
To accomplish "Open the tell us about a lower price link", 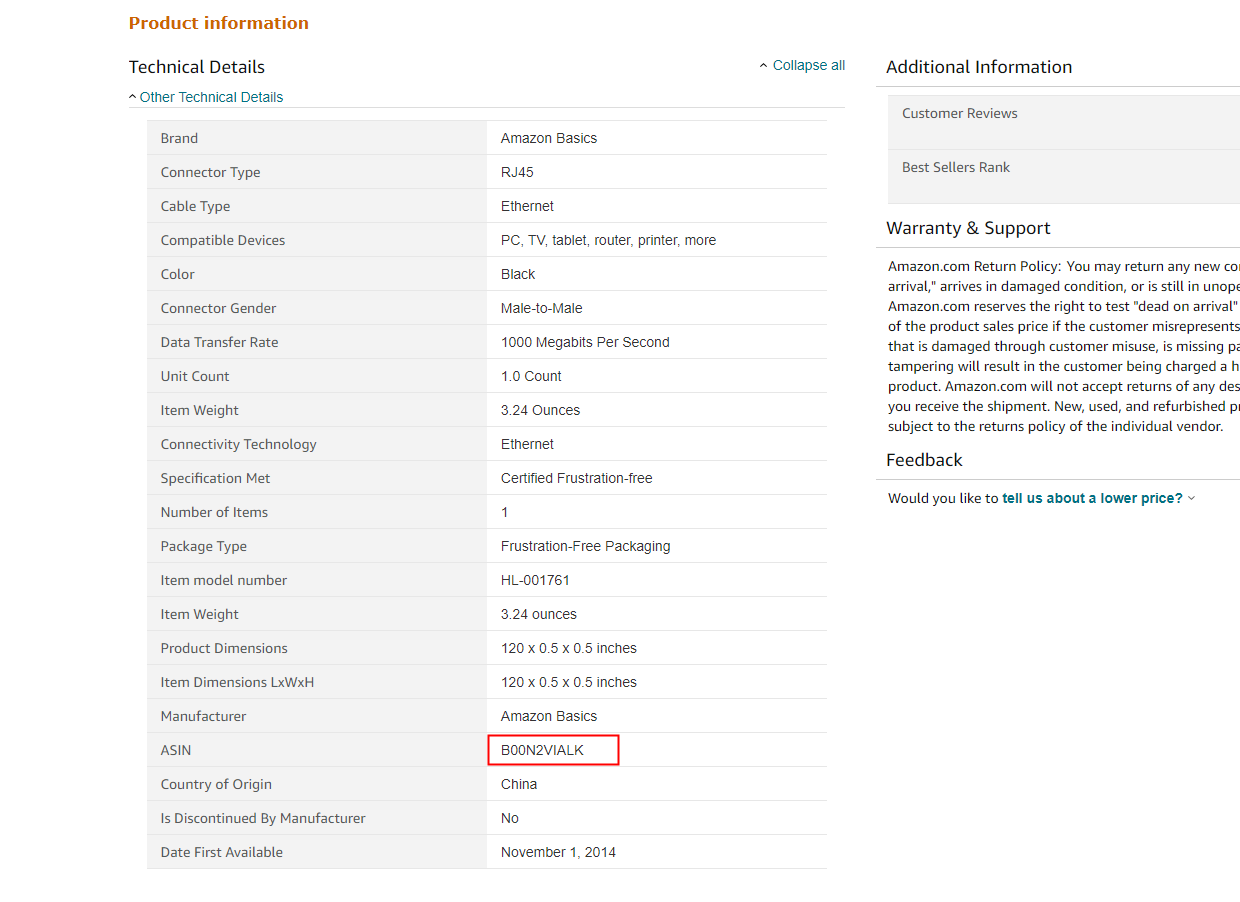I will (1092, 498).
